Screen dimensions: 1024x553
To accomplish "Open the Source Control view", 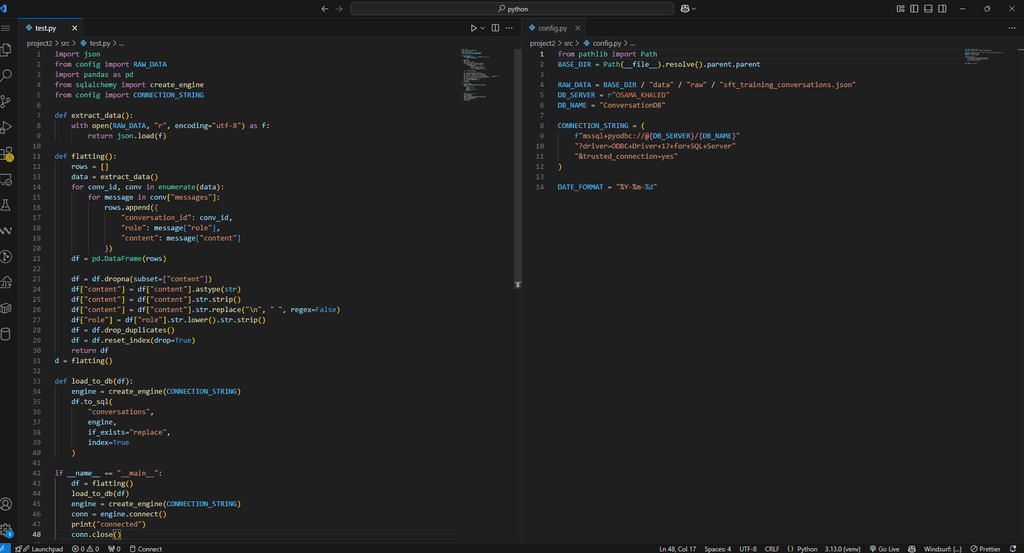I will tap(7, 101).
